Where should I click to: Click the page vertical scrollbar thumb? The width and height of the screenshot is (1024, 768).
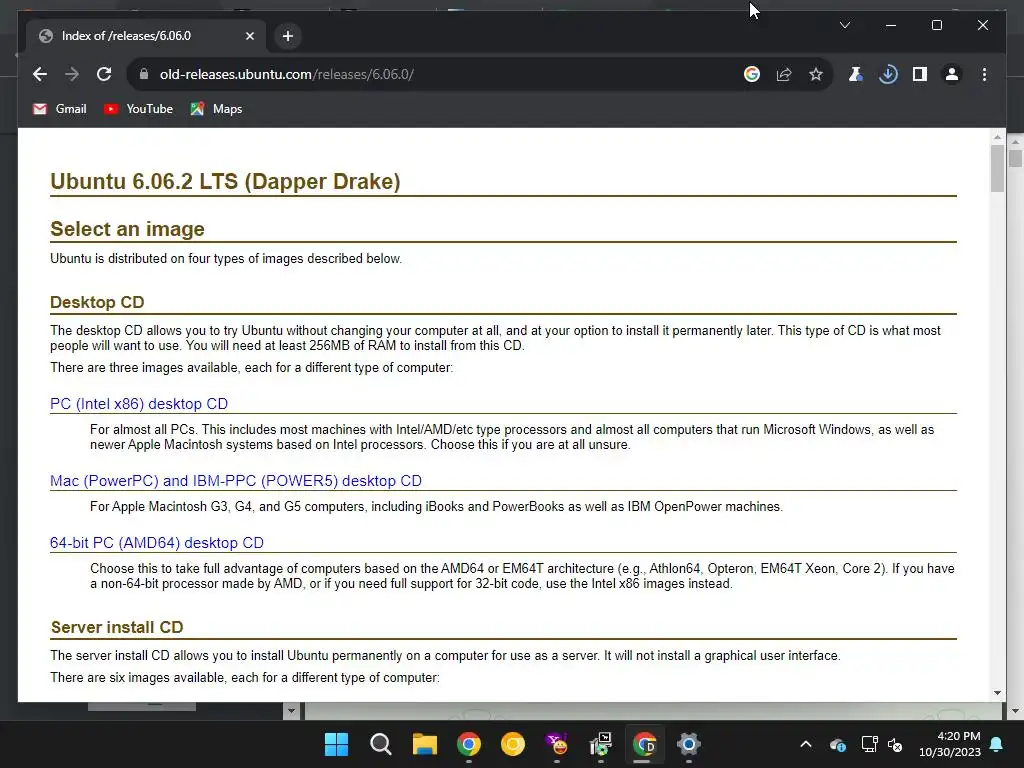[997, 168]
